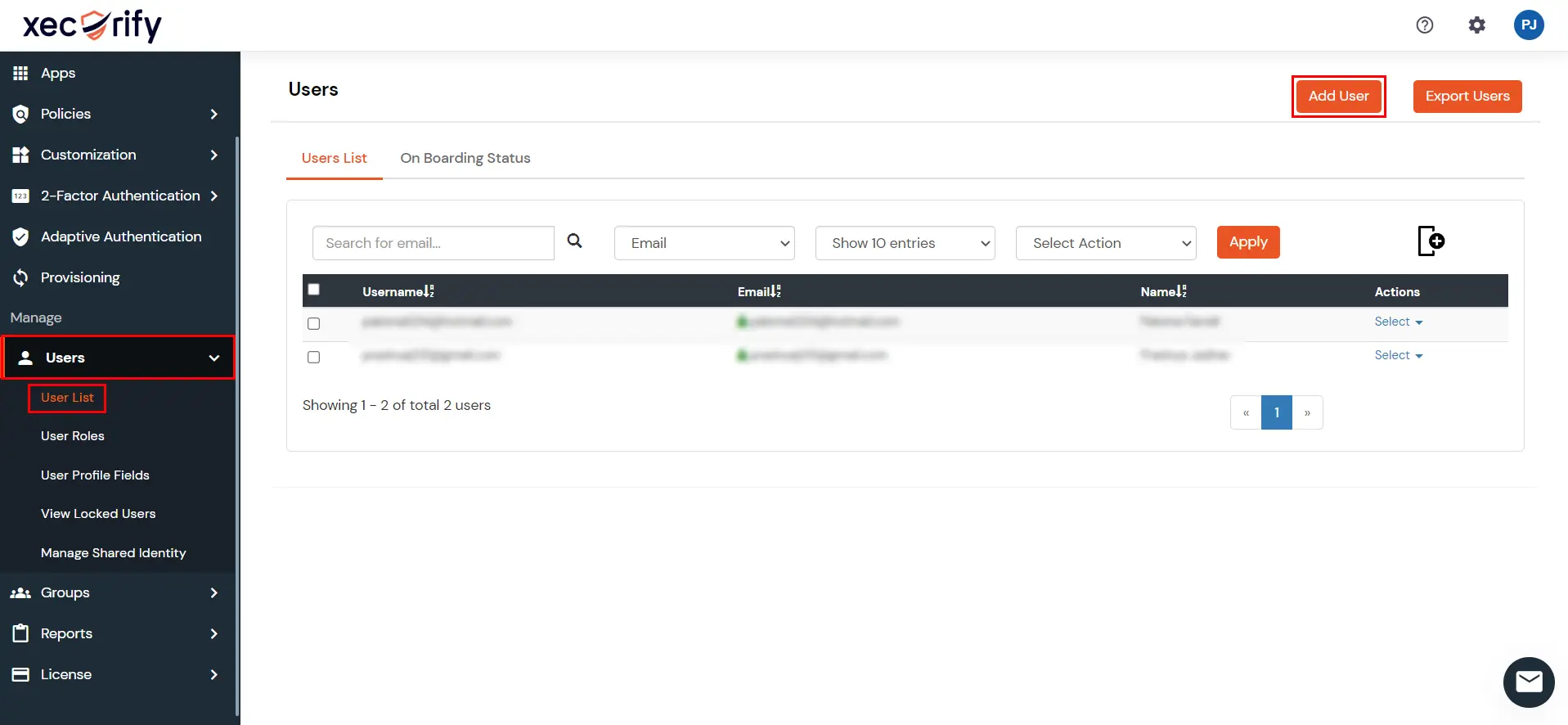This screenshot has width=1568, height=725.
Task: Click the Adaptive Authentication shield icon
Action: [x=20, y=236]
